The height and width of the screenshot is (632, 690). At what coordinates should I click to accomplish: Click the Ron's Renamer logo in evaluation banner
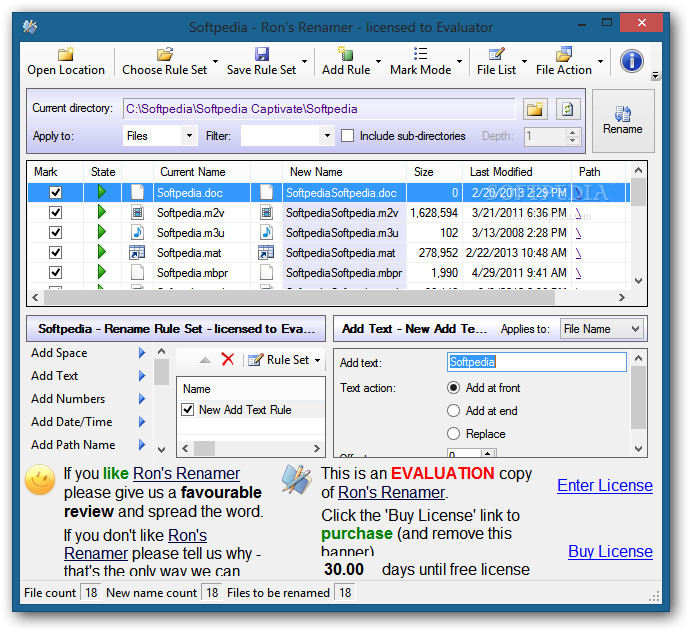click(x=297, y=479)
